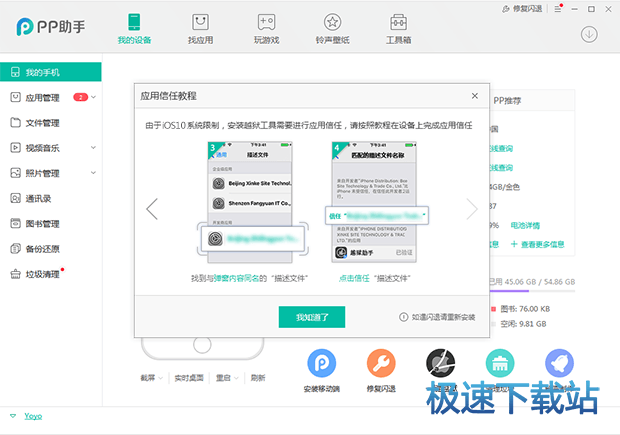
Task: Click 刷新 below the phone
Action: [x=258, y=378]
